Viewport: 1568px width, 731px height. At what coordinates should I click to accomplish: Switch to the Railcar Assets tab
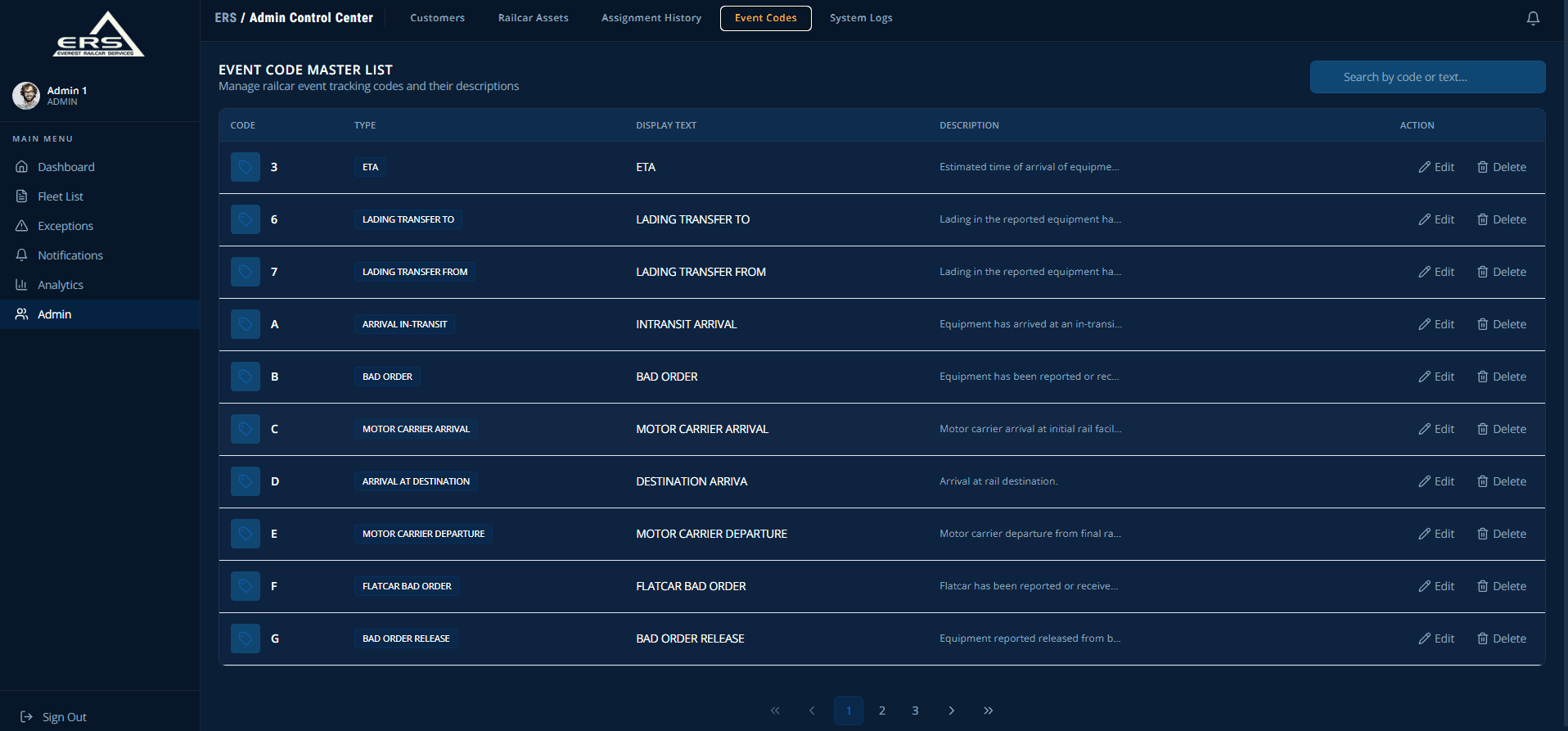(533, 18)
